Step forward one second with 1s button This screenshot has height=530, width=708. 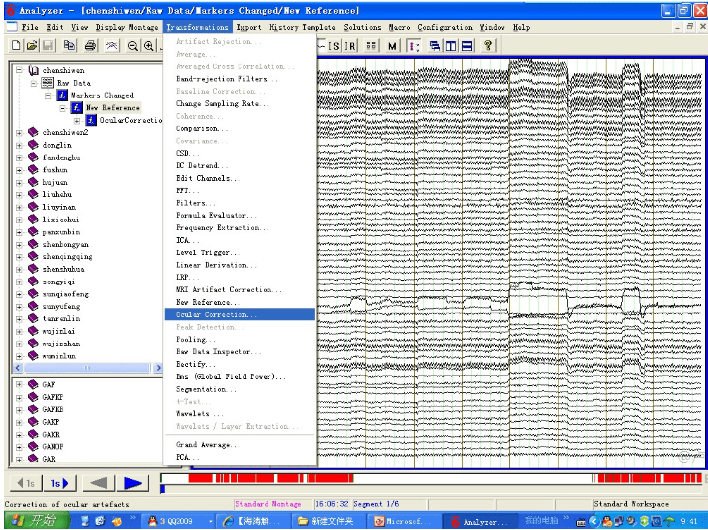(x=60, y=484)
